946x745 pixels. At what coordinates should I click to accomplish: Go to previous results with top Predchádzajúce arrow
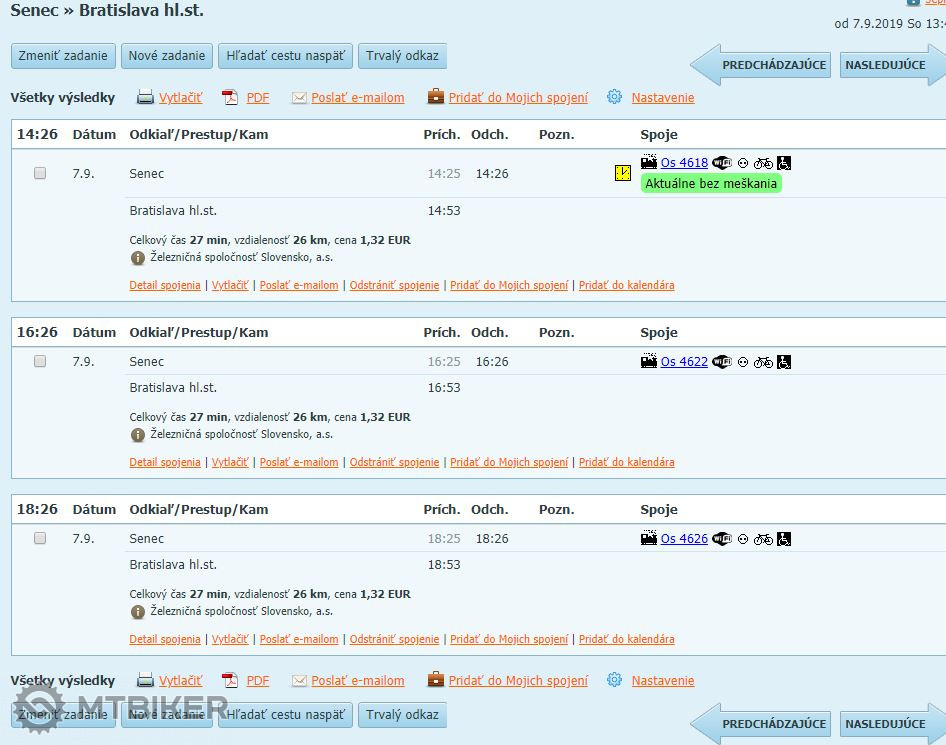click(x=762, y=65)
